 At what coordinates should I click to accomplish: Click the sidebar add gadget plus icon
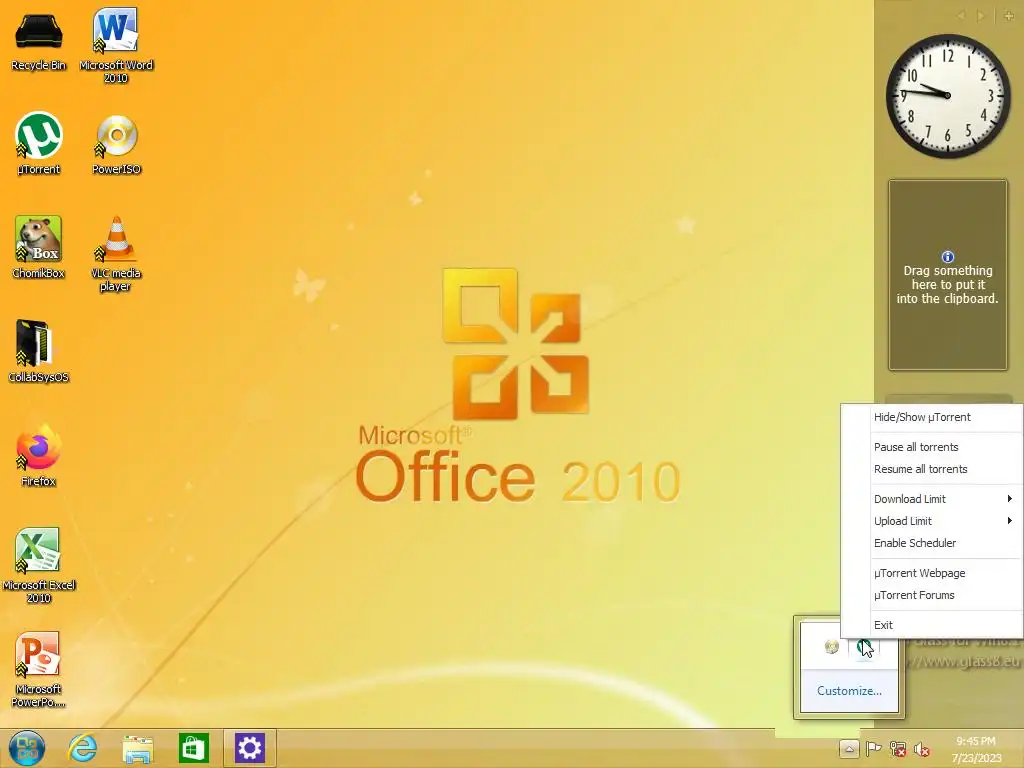click(1009, 16)
